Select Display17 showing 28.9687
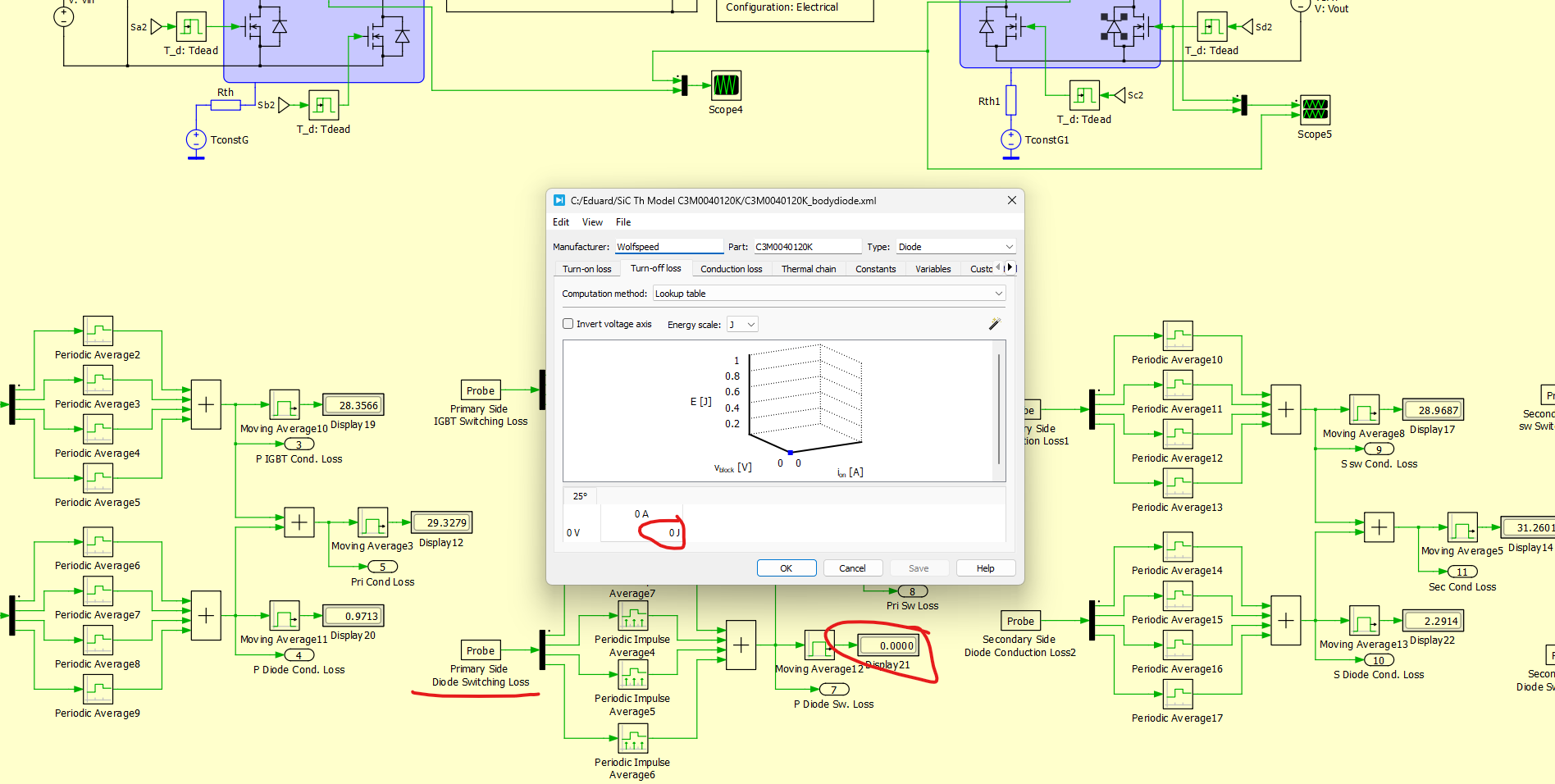Screen dimensions: 1555x784 1433,410
